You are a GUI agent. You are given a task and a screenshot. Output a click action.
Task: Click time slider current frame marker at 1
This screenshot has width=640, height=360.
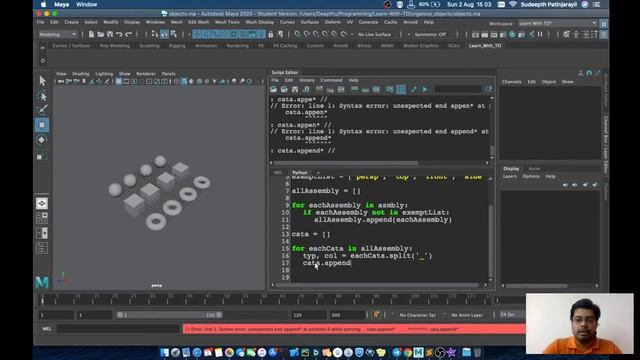pos(42,300)
